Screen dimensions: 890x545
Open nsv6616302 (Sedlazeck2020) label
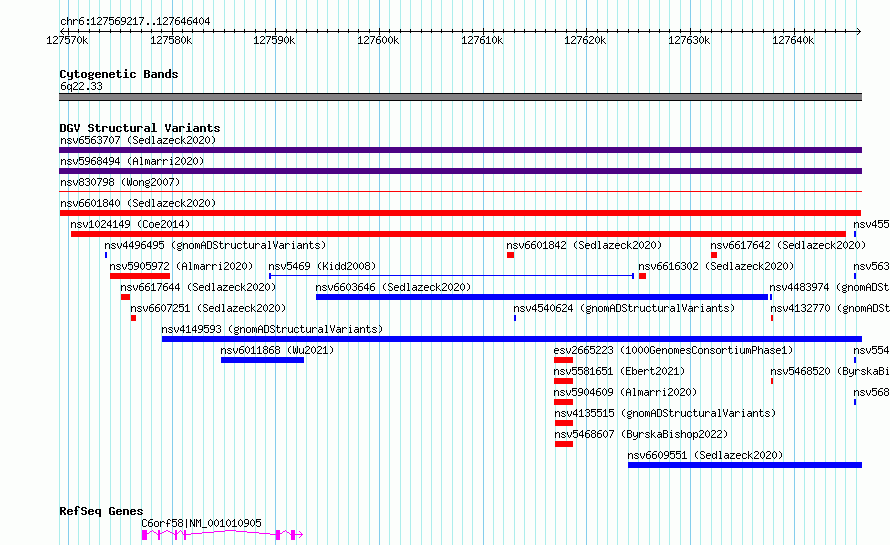(716, 266)
